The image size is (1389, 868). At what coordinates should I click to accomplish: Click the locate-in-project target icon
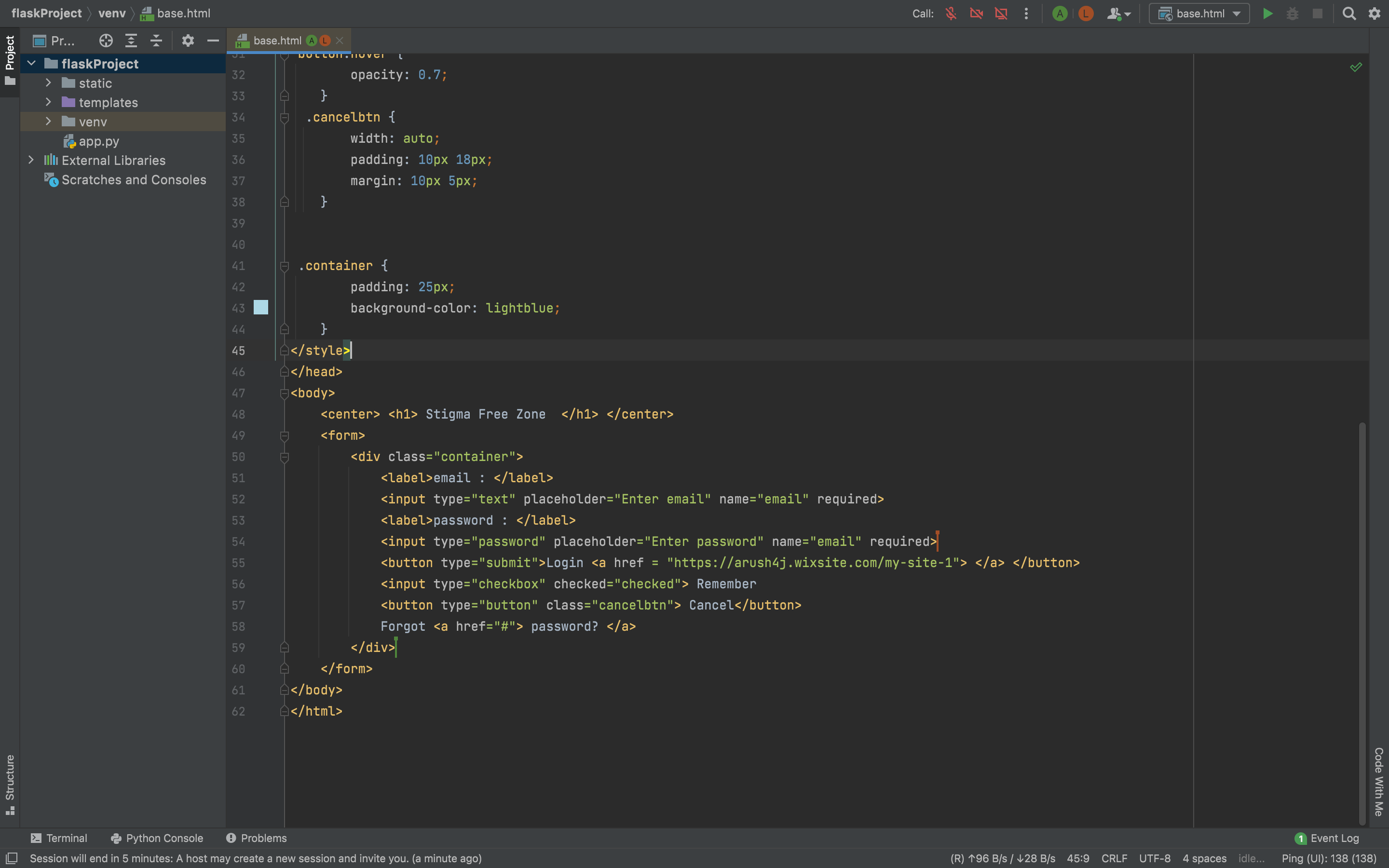pos(106,41)
